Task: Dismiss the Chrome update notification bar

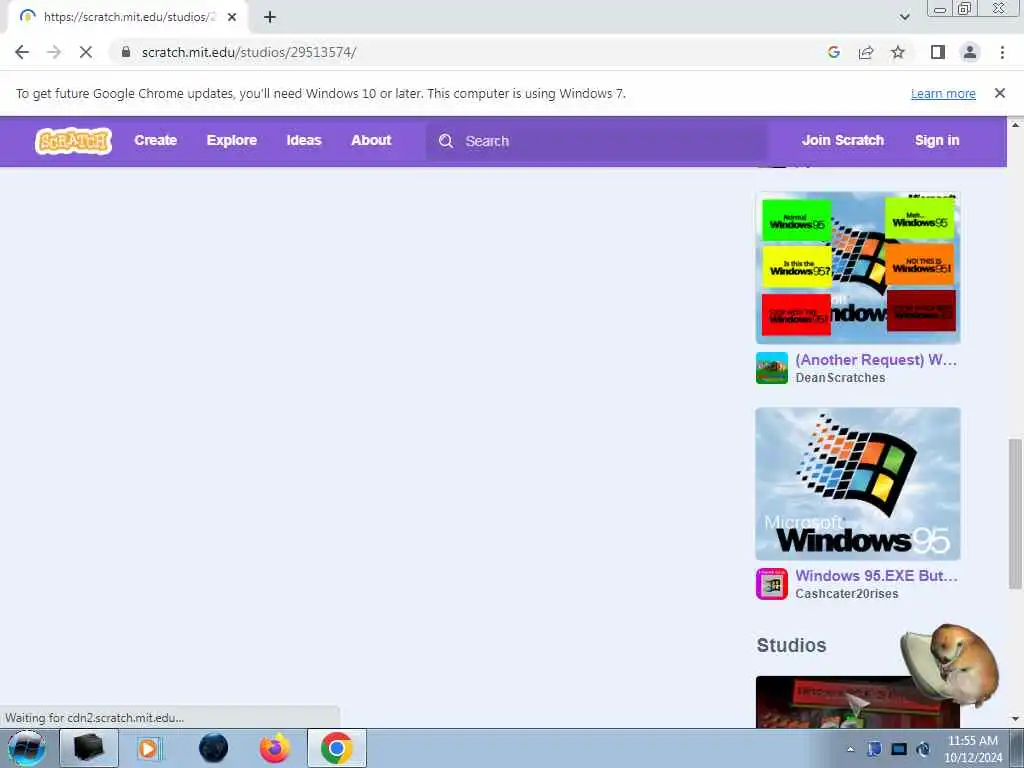Action: pos(1000,93)
